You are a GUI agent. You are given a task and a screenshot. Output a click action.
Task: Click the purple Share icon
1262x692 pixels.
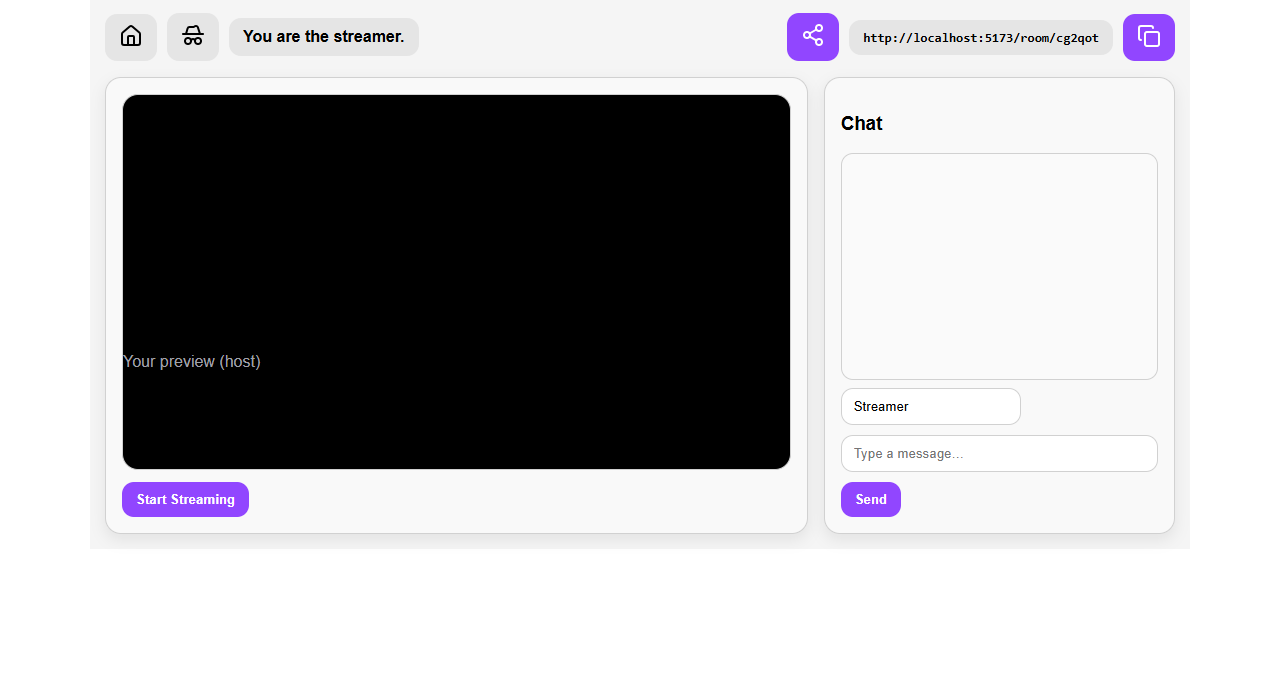coord(812,36)
